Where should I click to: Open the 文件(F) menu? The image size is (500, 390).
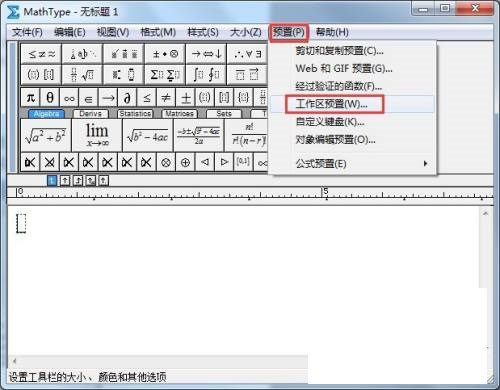coord(27,32)
